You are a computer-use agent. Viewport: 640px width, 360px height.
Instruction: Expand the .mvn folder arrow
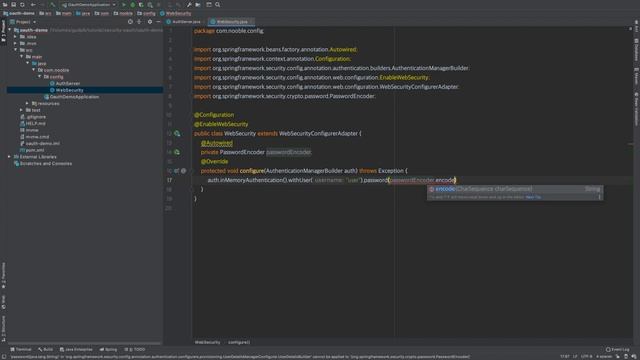coord(16,43)
